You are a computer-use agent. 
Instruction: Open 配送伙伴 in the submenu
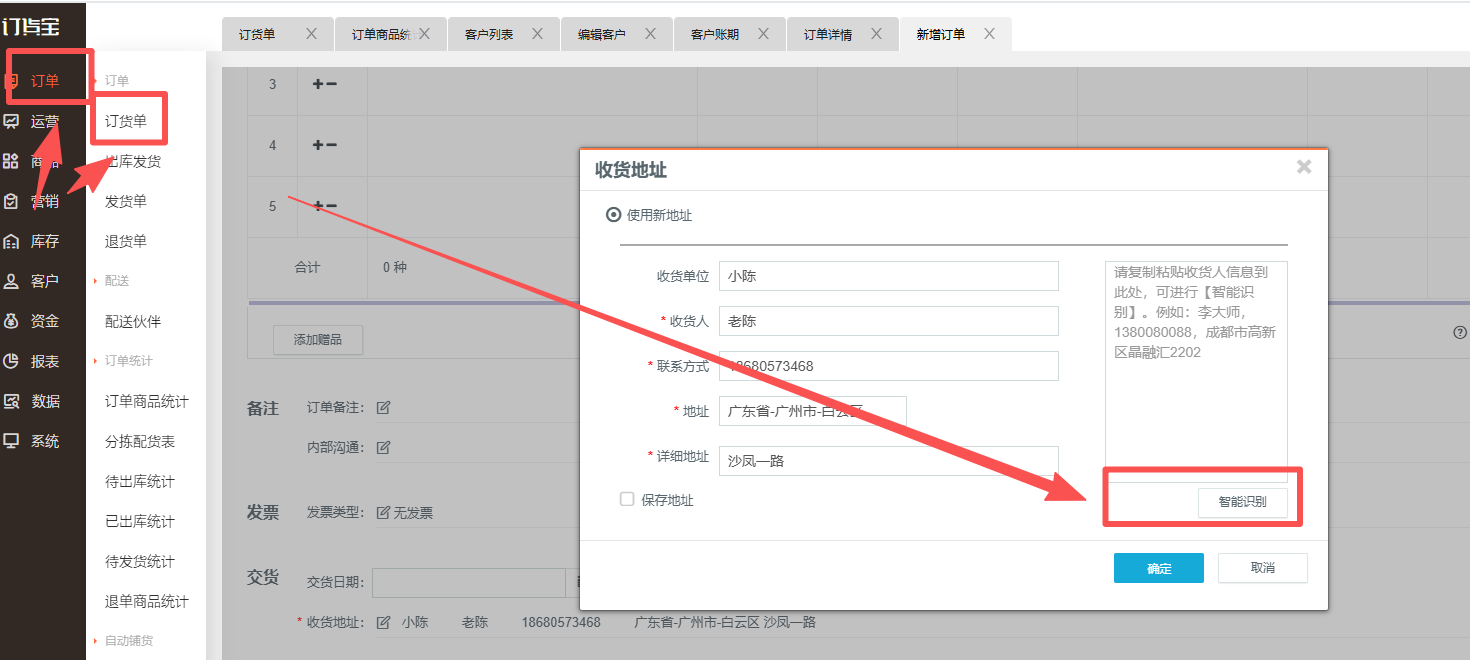133,321
